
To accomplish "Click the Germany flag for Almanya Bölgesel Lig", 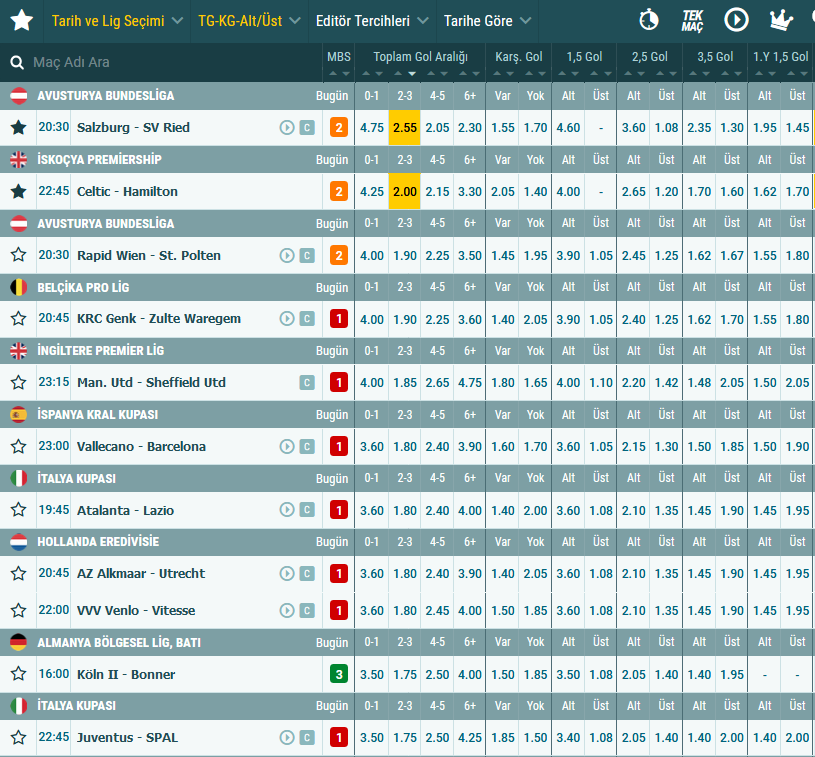I will click(x=19, y=643).
